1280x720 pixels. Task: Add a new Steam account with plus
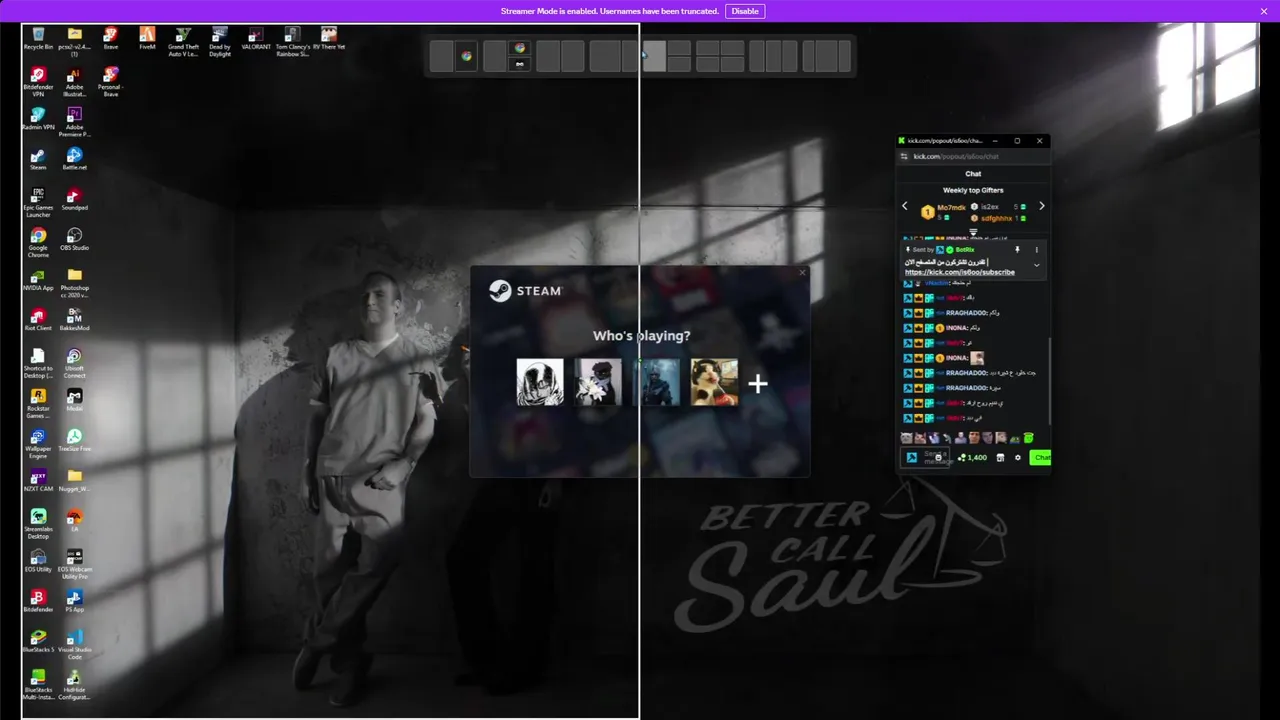point(758,383)
